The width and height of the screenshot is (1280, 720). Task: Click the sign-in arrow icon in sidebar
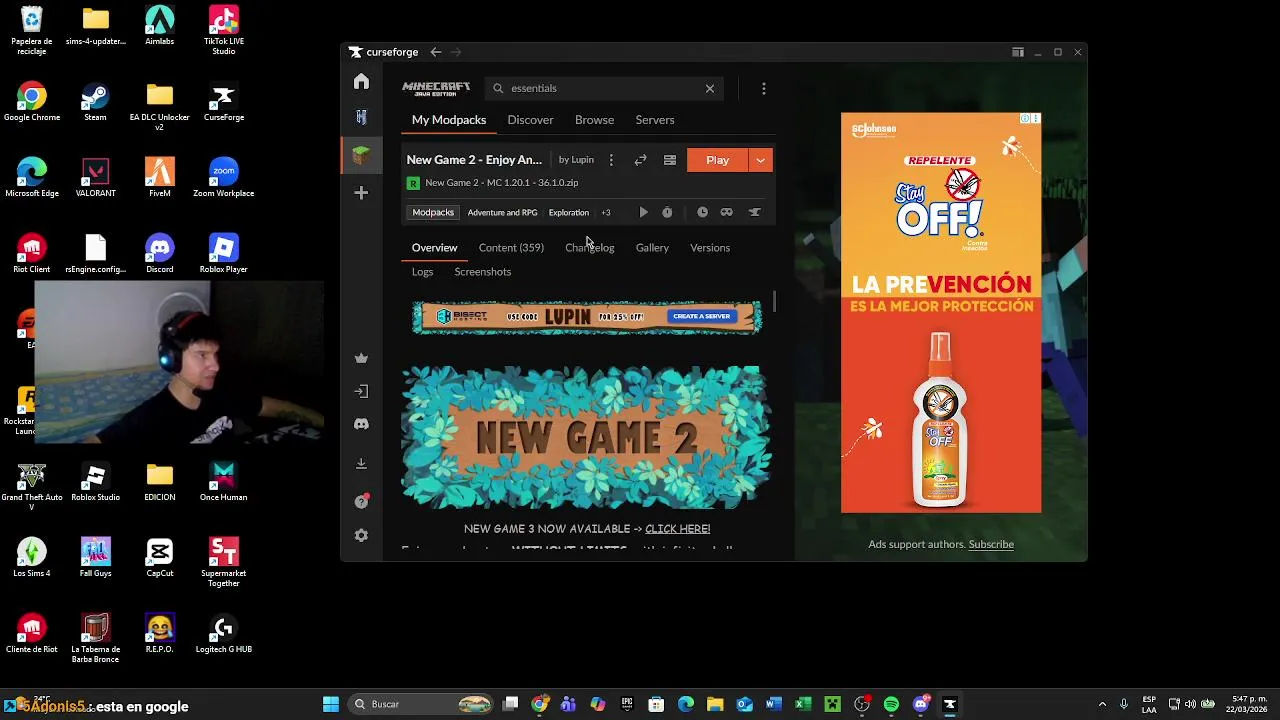361,391
